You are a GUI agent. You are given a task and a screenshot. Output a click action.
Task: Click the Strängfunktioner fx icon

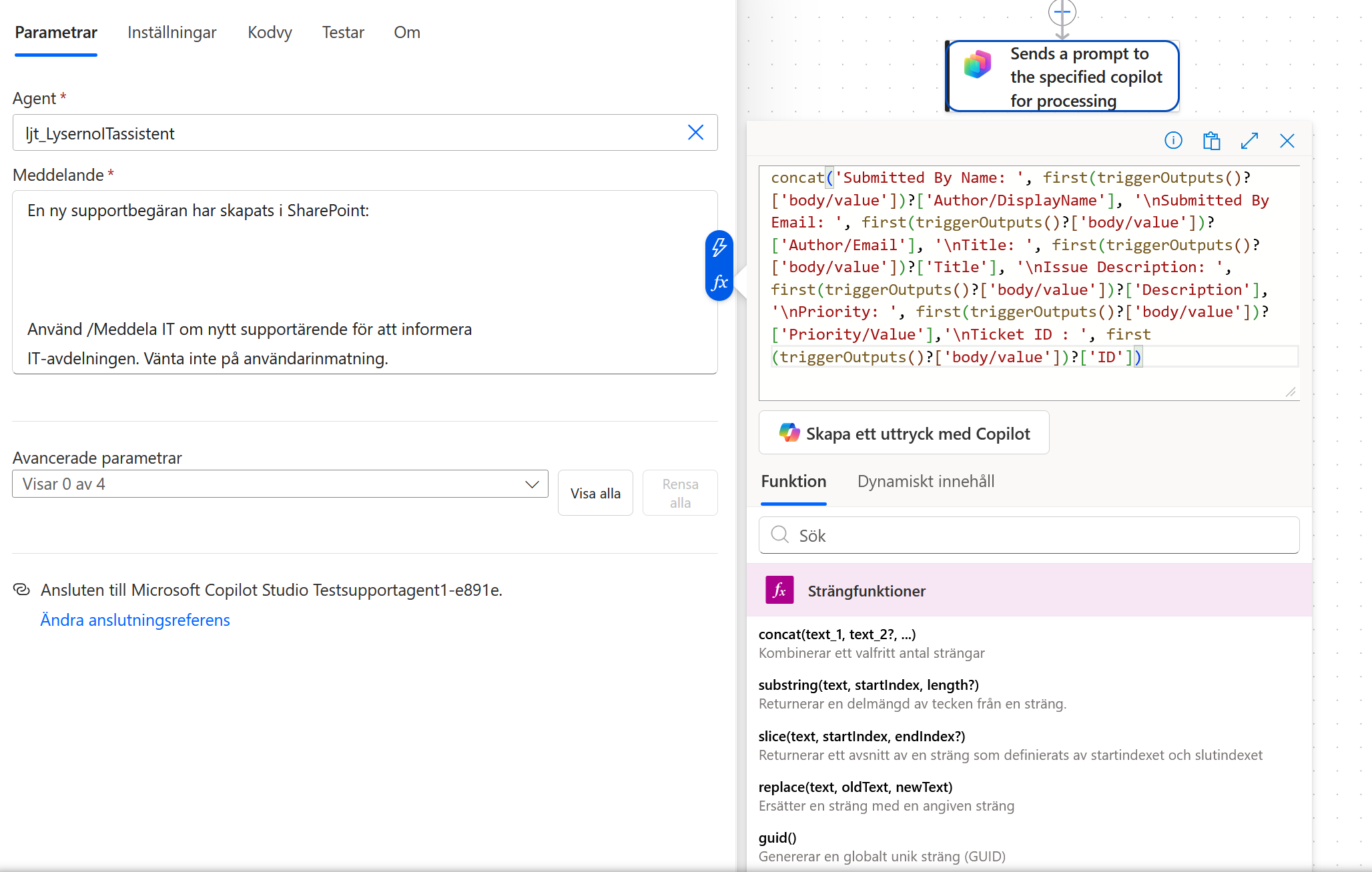point(779,590)
